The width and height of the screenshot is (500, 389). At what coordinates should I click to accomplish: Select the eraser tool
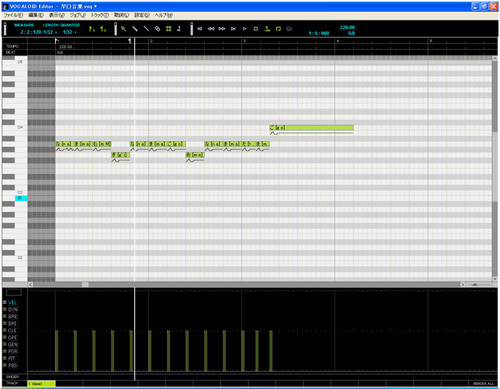157,29
